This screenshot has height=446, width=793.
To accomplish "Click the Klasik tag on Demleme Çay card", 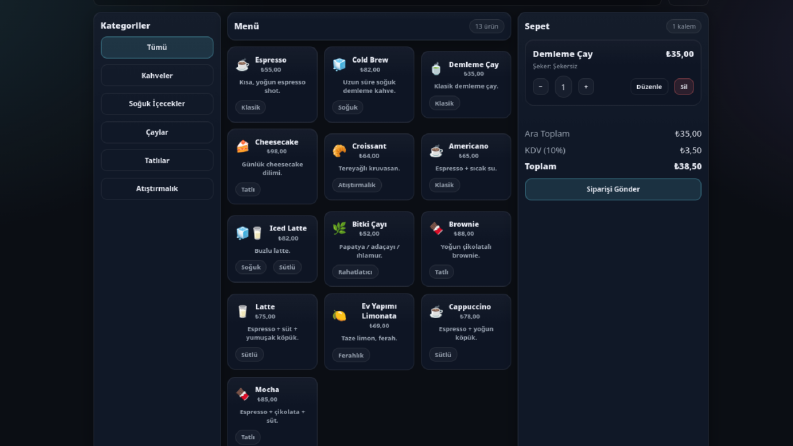I will [444, 103].
